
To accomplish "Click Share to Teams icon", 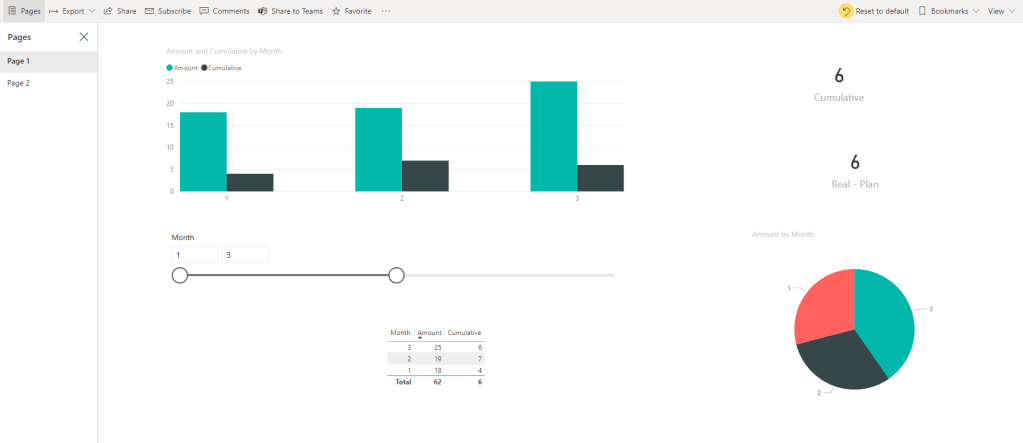I will click(262, 11).
